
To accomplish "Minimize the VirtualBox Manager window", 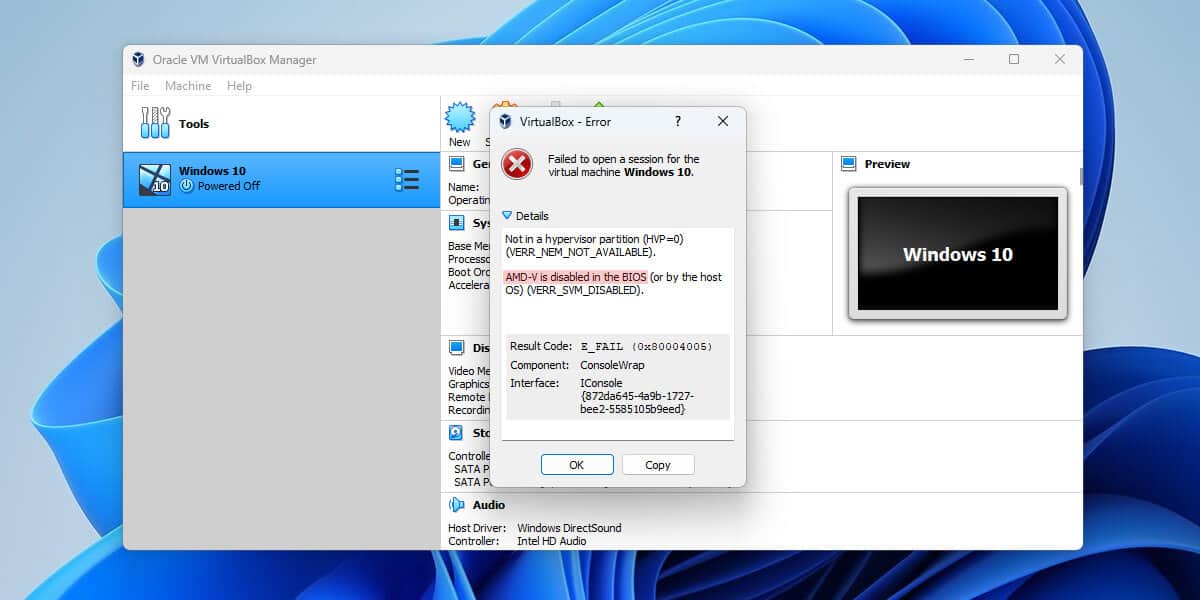I will 968,59.
